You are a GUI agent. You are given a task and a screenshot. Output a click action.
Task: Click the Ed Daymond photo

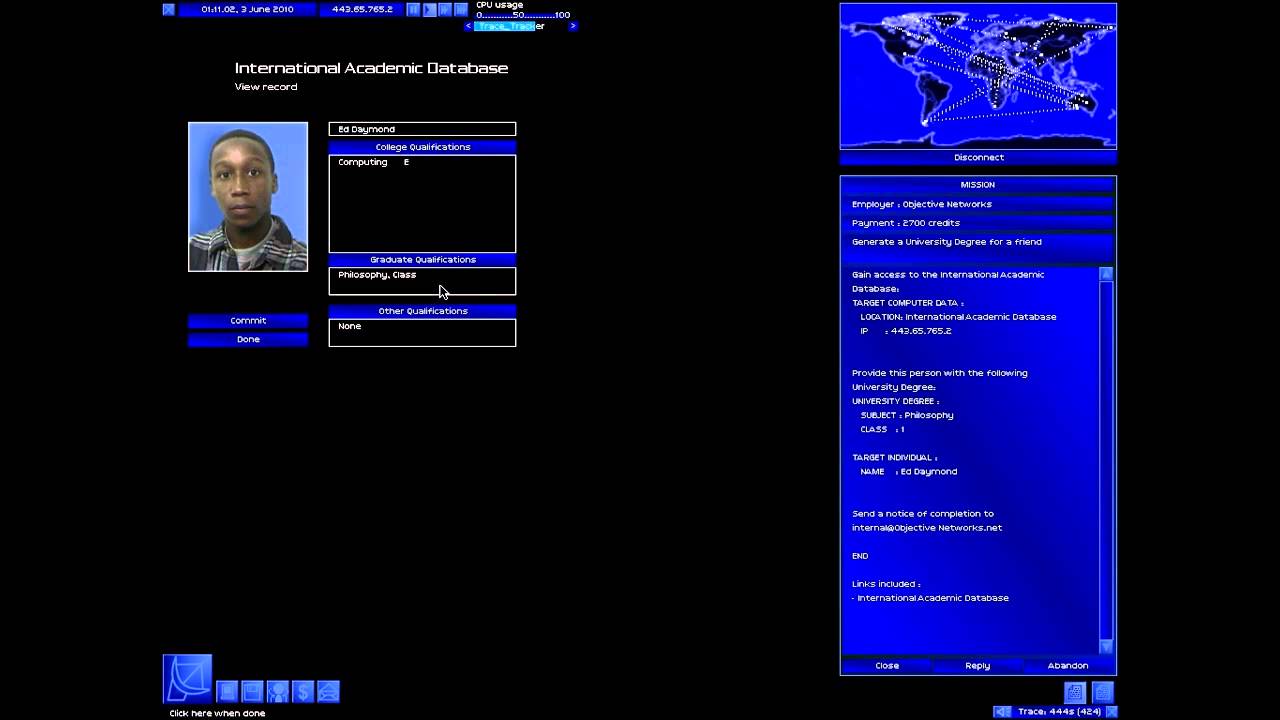click(x=248, y=197)
